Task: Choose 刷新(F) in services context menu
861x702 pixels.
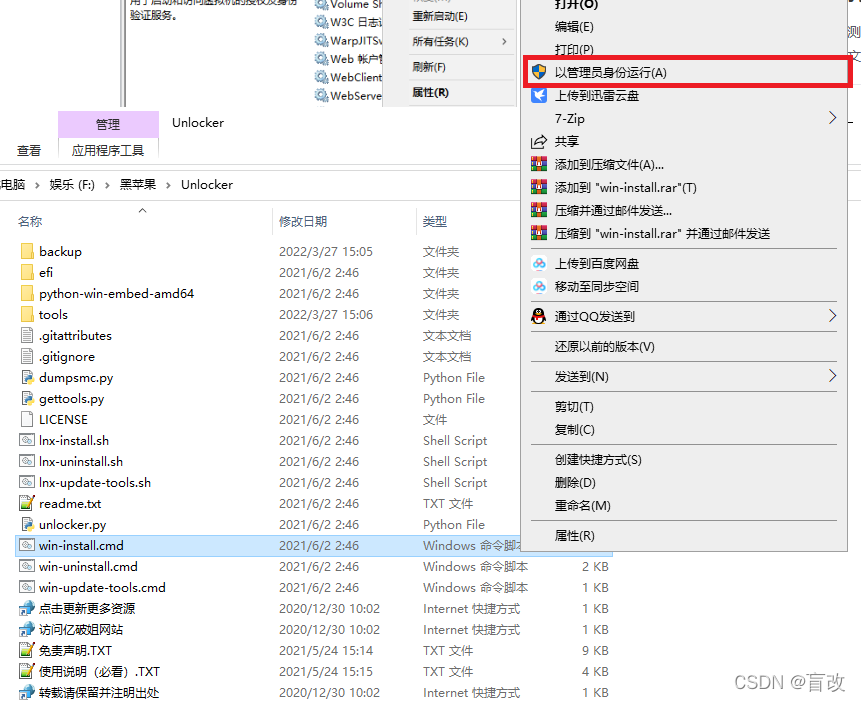Action: click(x=429, y=67)
